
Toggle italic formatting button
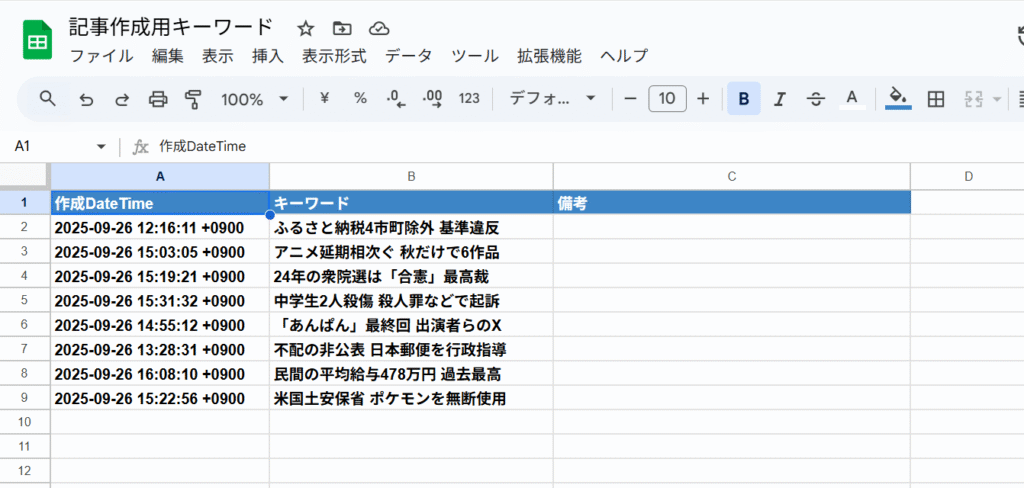point(780,98)
